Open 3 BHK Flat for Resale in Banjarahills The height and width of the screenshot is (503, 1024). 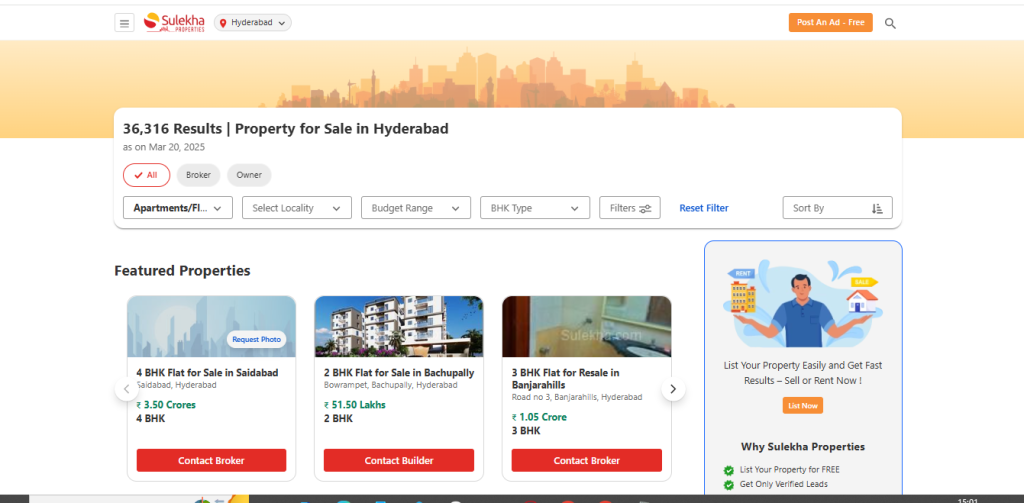(x=566, y=379)
